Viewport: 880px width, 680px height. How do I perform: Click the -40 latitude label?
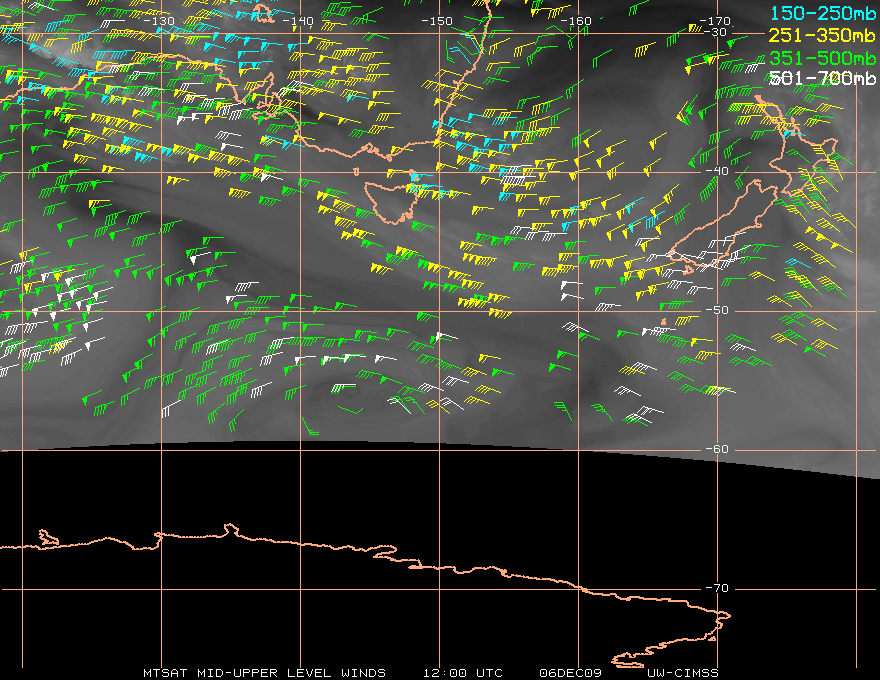[716, 171]
